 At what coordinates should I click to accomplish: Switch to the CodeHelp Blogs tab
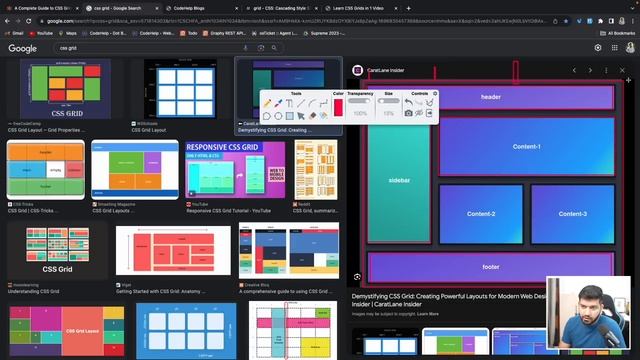[x=203, y=8]
